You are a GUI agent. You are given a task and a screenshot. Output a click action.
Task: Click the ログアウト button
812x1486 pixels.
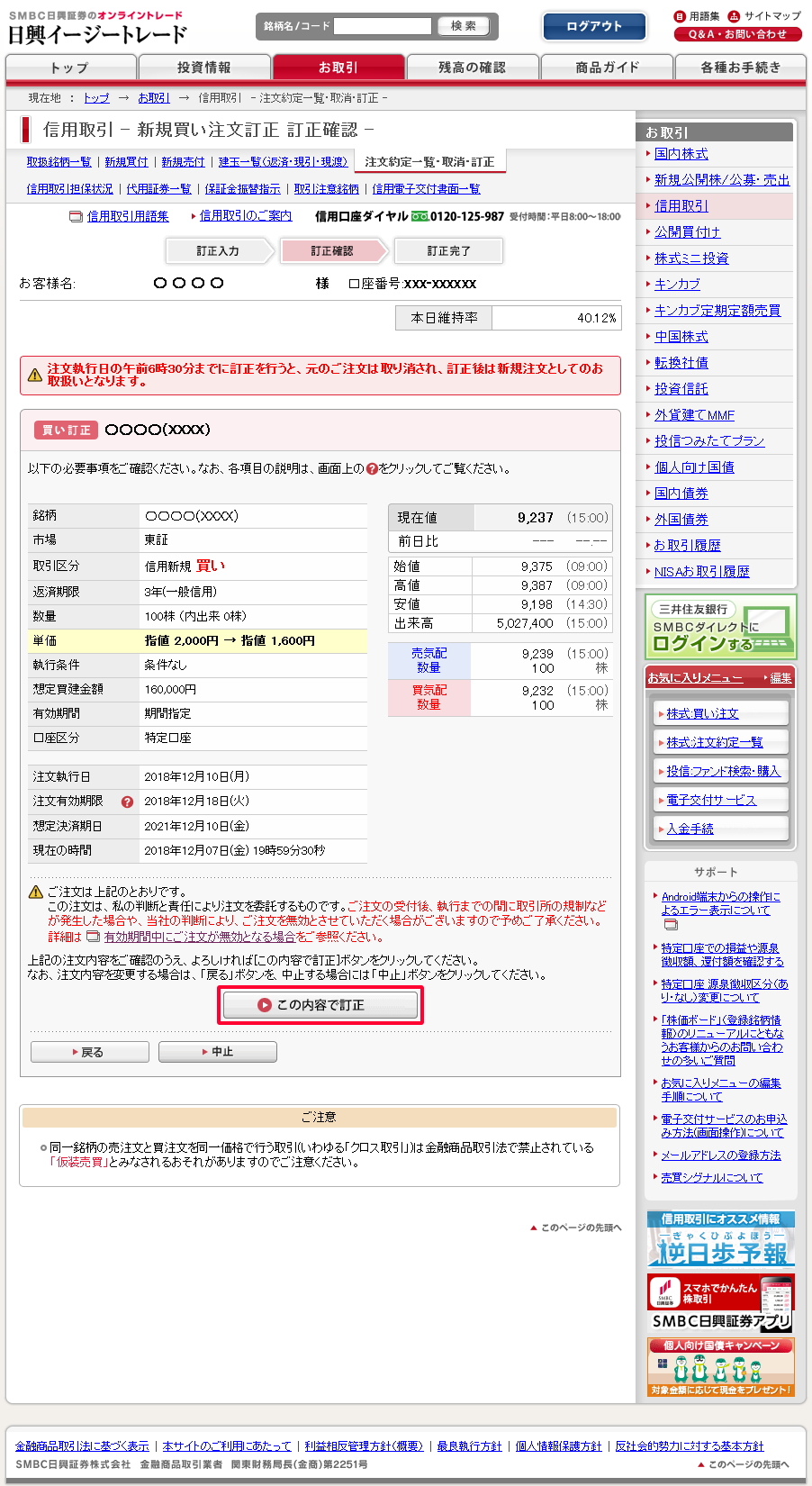coord(594,26)
